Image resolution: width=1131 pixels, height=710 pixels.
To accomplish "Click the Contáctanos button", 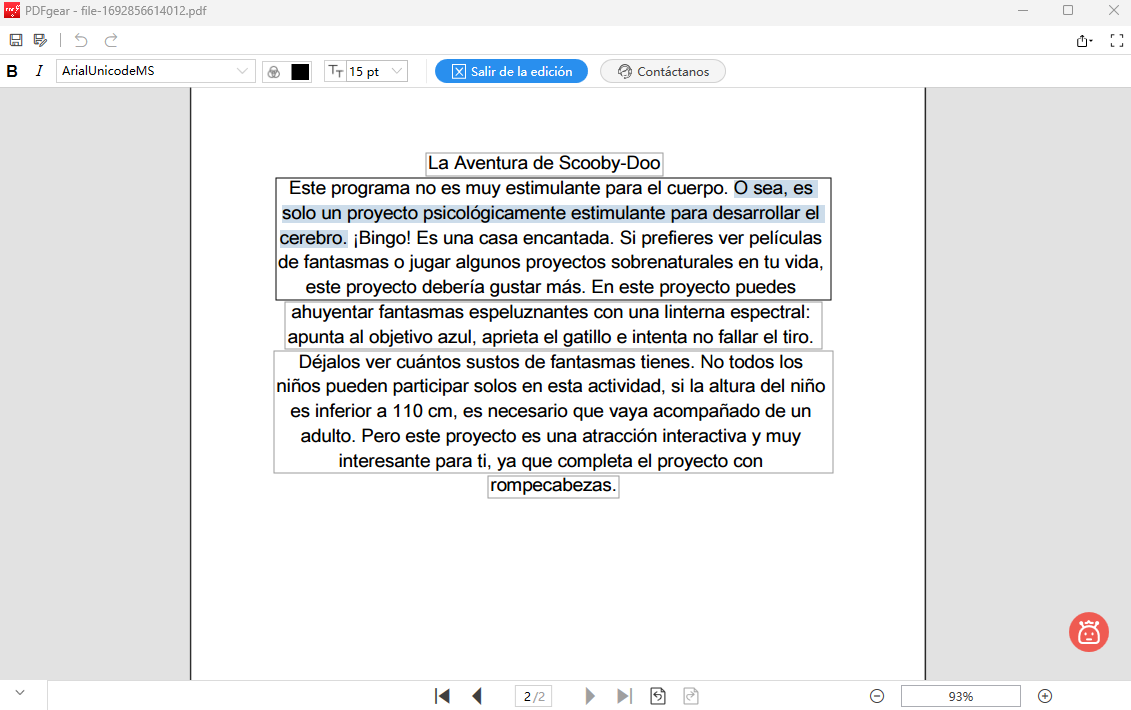I will pos(662,71).
